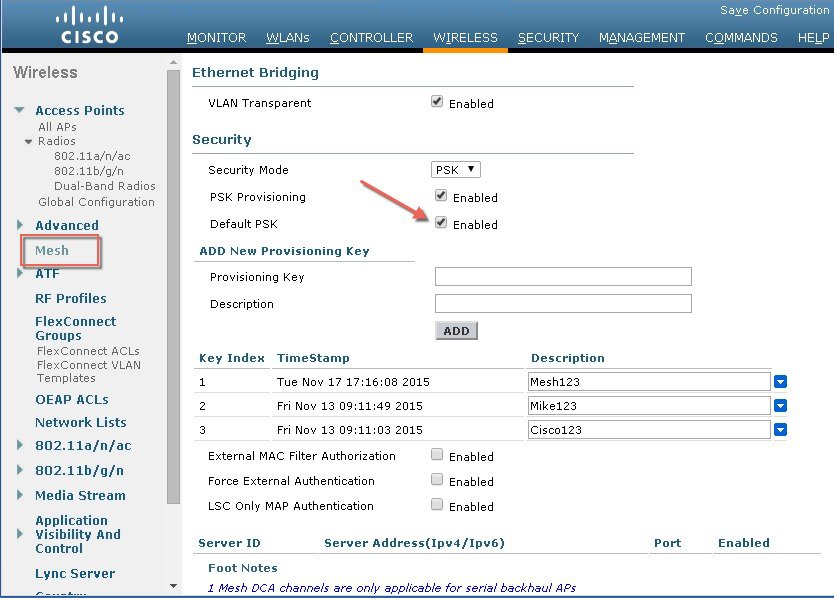Click sidebar scrollbar down arrow
Image resolution: width=834 pixels, height=598 pixels.
(173, 586)
